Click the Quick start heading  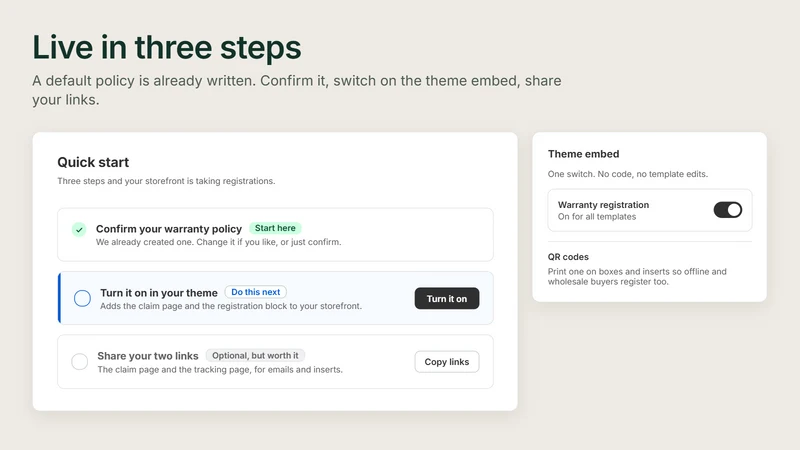click(x=93, y=162)
